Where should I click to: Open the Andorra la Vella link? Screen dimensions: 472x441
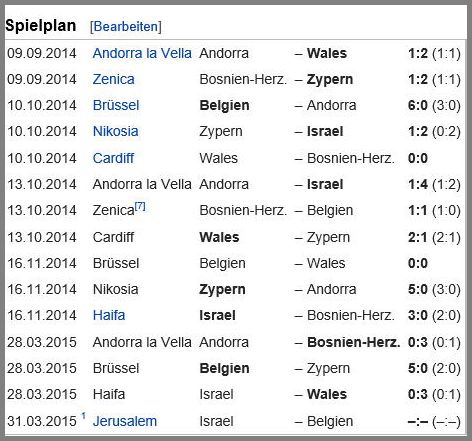click(x=142, y=53)
